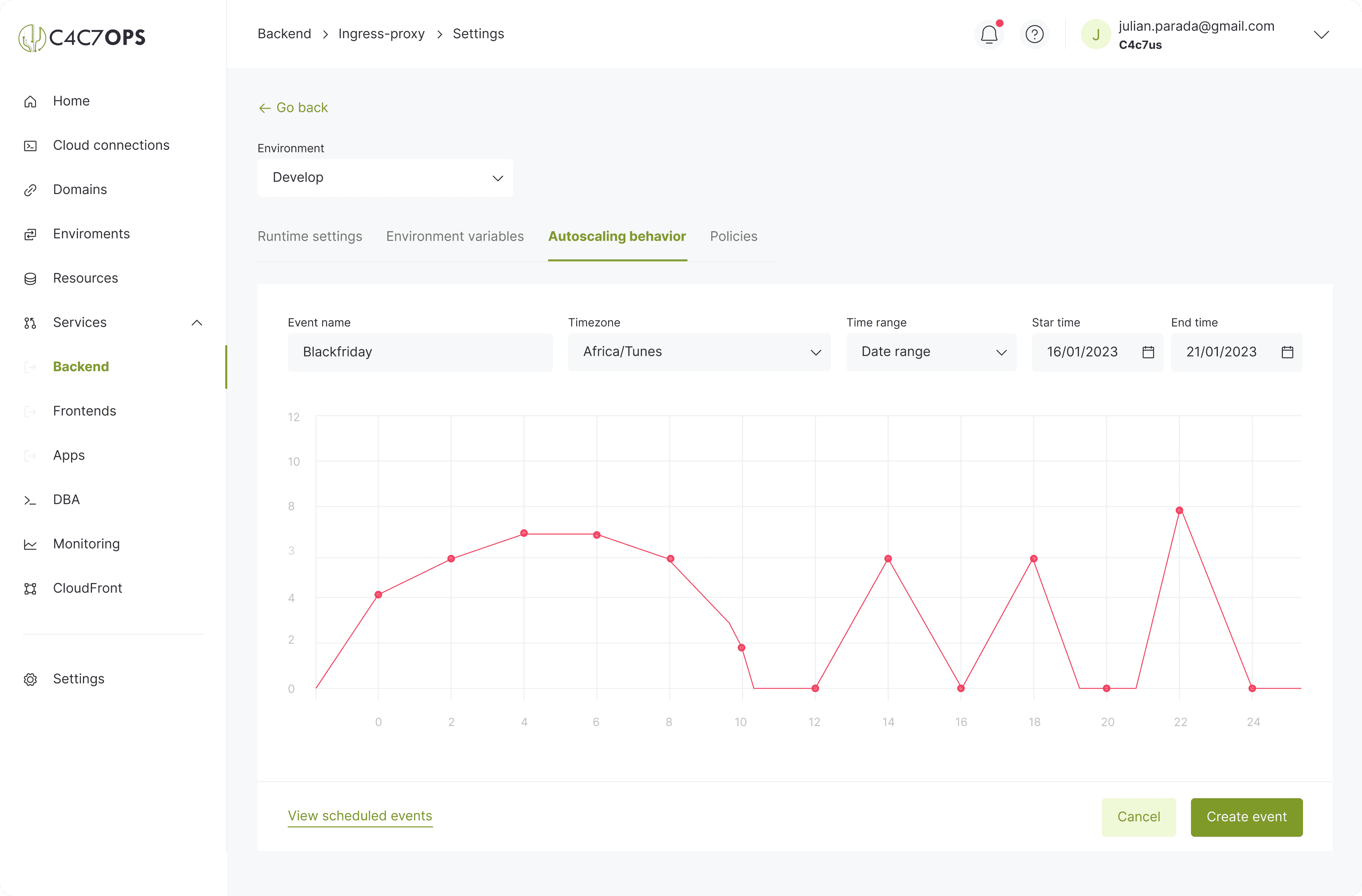The height and width of the screenshot is (896, 1362).
Task: Open the Home section
Action: click(x=71, y=101)
